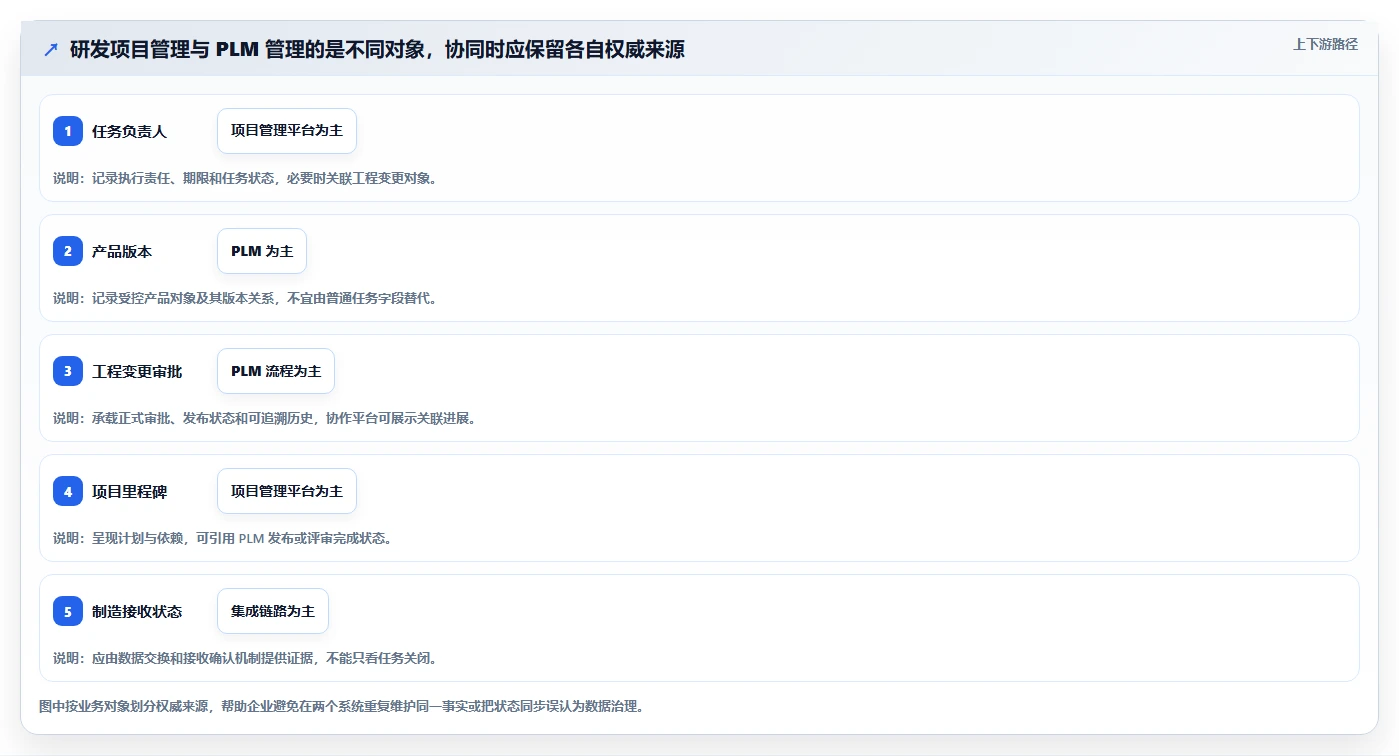Click the description starting 呈现计划与依赖
This screenshot has width=1399, height=756.
pyautogui.click(x=223, y=538)
